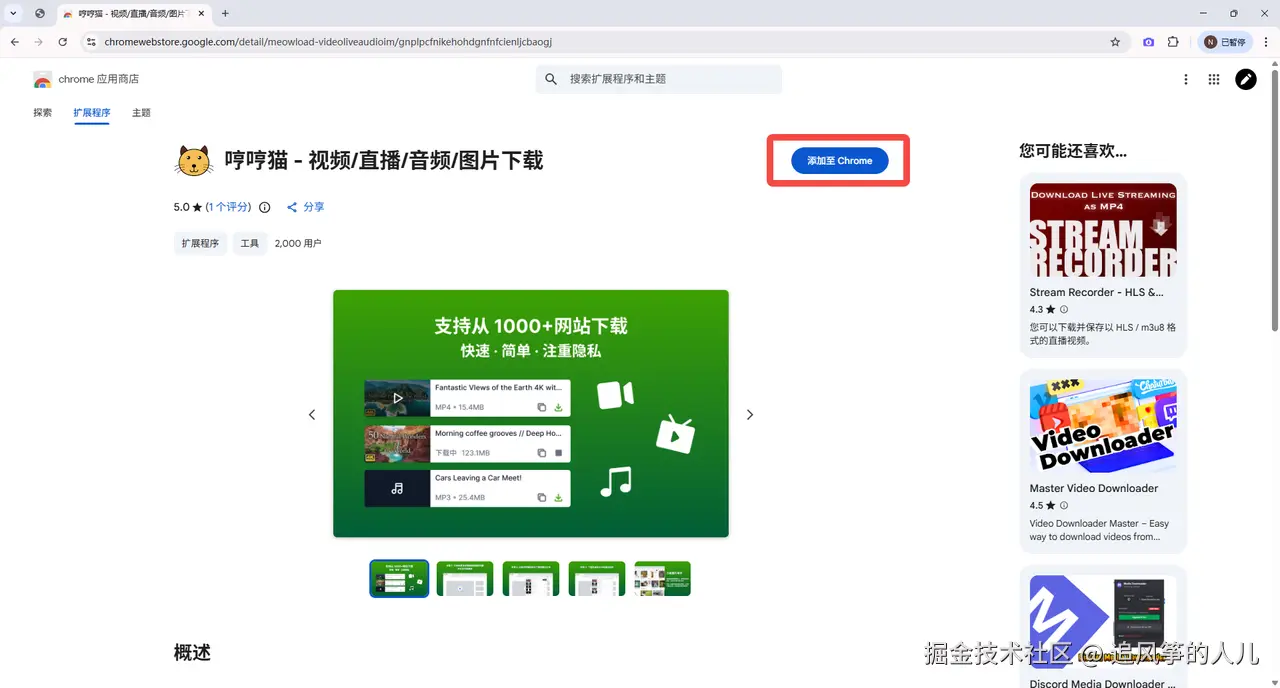This screenshot has height=688, width=1280.
Task: Select the third screenshot thumbnail
Action: pyautogui.click(x=531, y=578)
